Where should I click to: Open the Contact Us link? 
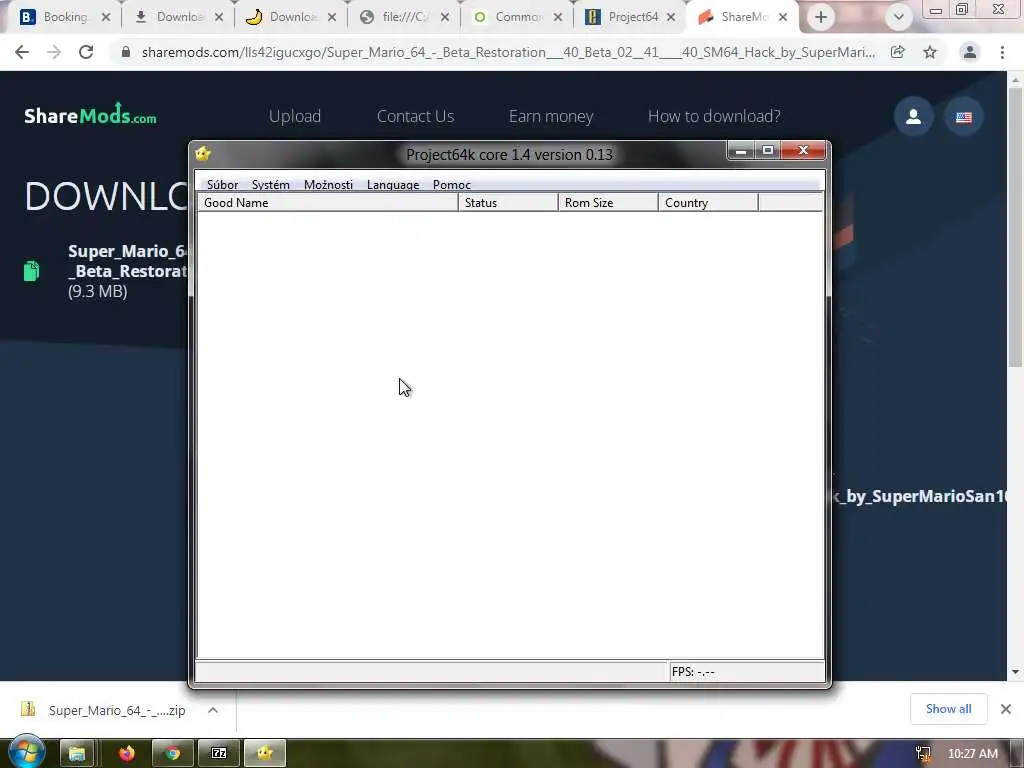point(415,116)
